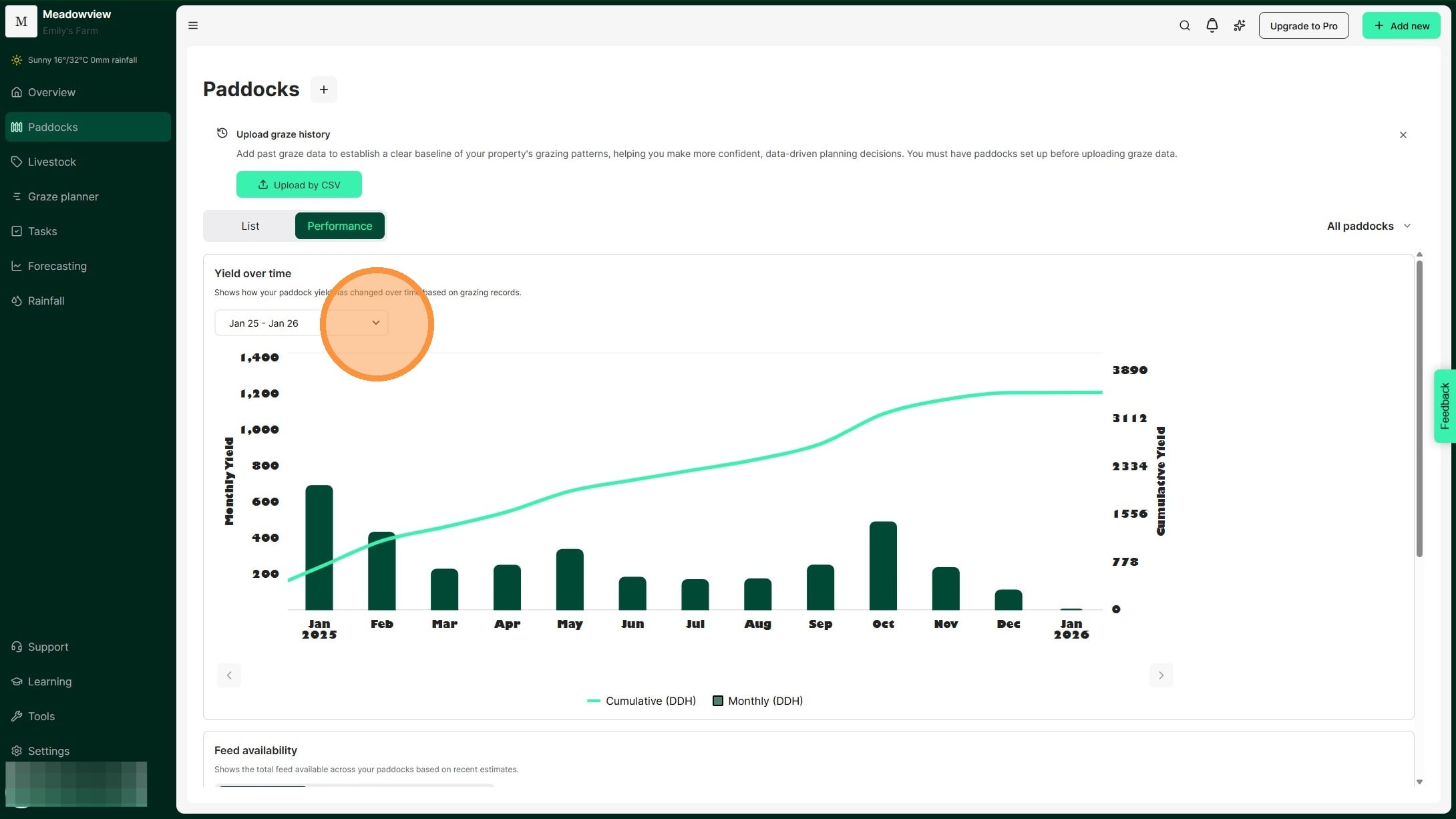
Task: Go to the Rainfall section
Action: pos(46,301)
